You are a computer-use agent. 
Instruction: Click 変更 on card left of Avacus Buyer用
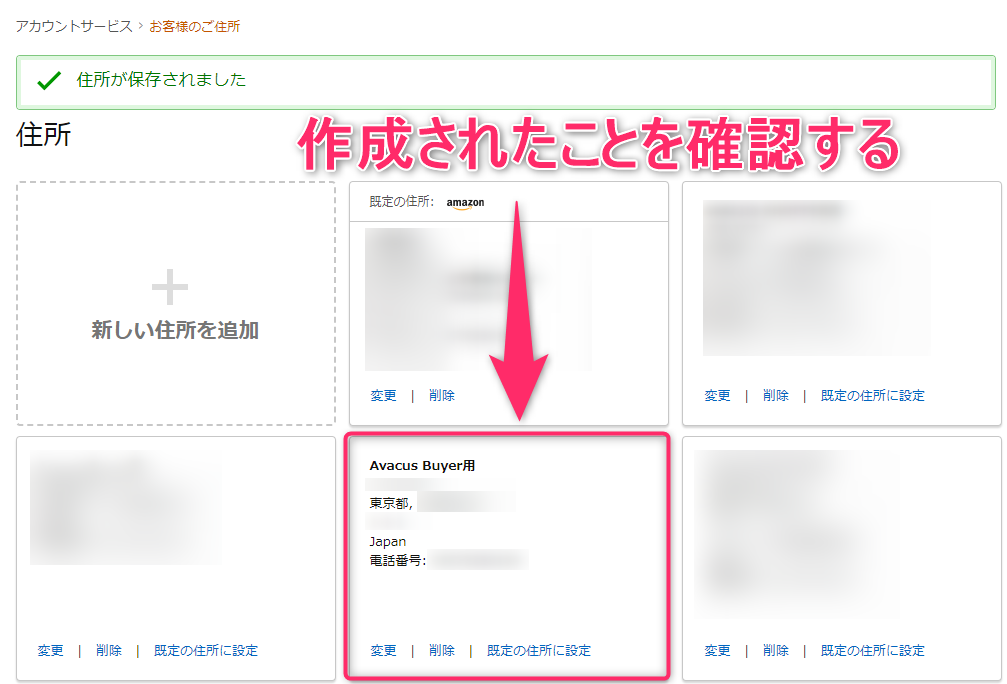click(x=50, y=650)
